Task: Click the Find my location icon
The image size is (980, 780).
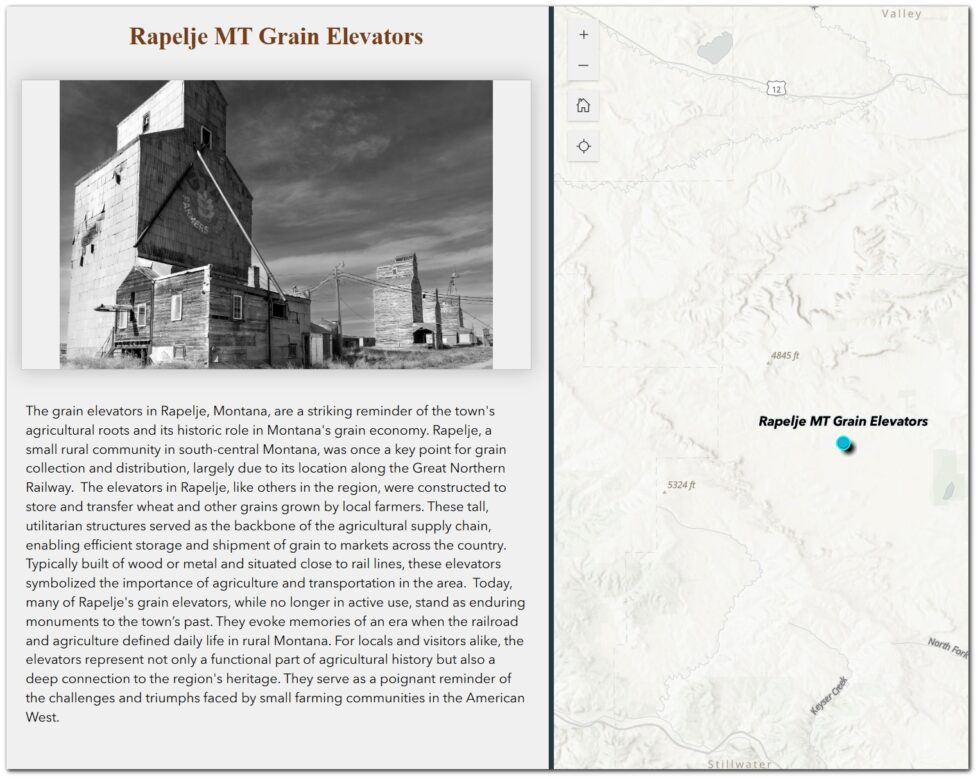Action: (583, 146)
